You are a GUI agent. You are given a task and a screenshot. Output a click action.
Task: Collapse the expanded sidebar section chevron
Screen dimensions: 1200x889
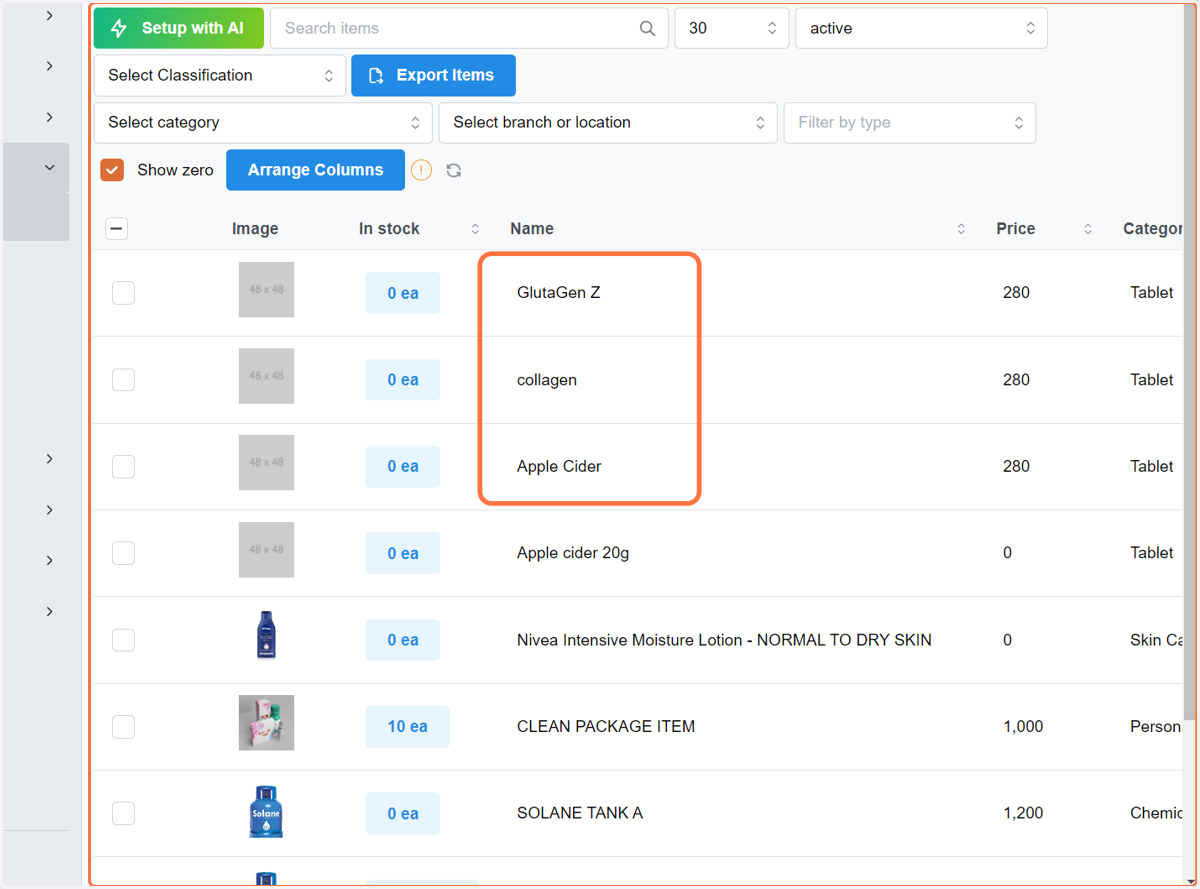tap(49, 168)
